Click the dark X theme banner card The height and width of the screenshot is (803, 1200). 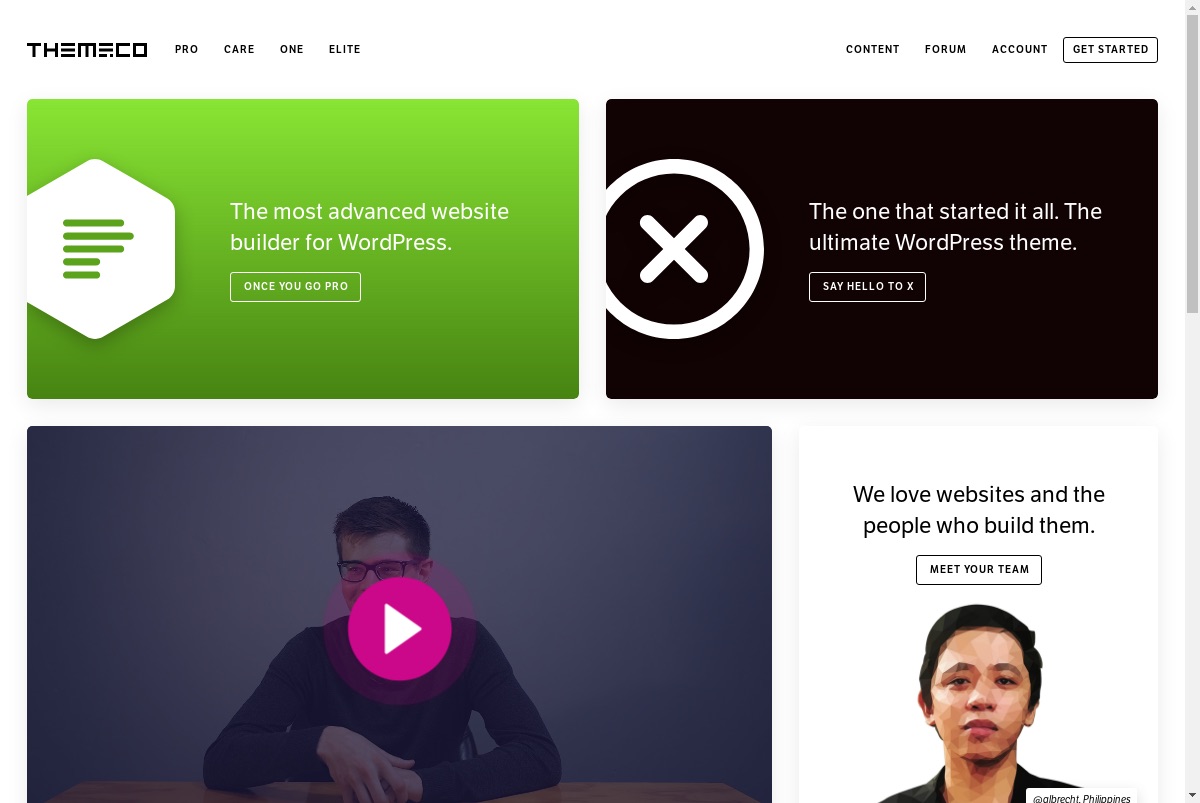[x=882, y=249]
